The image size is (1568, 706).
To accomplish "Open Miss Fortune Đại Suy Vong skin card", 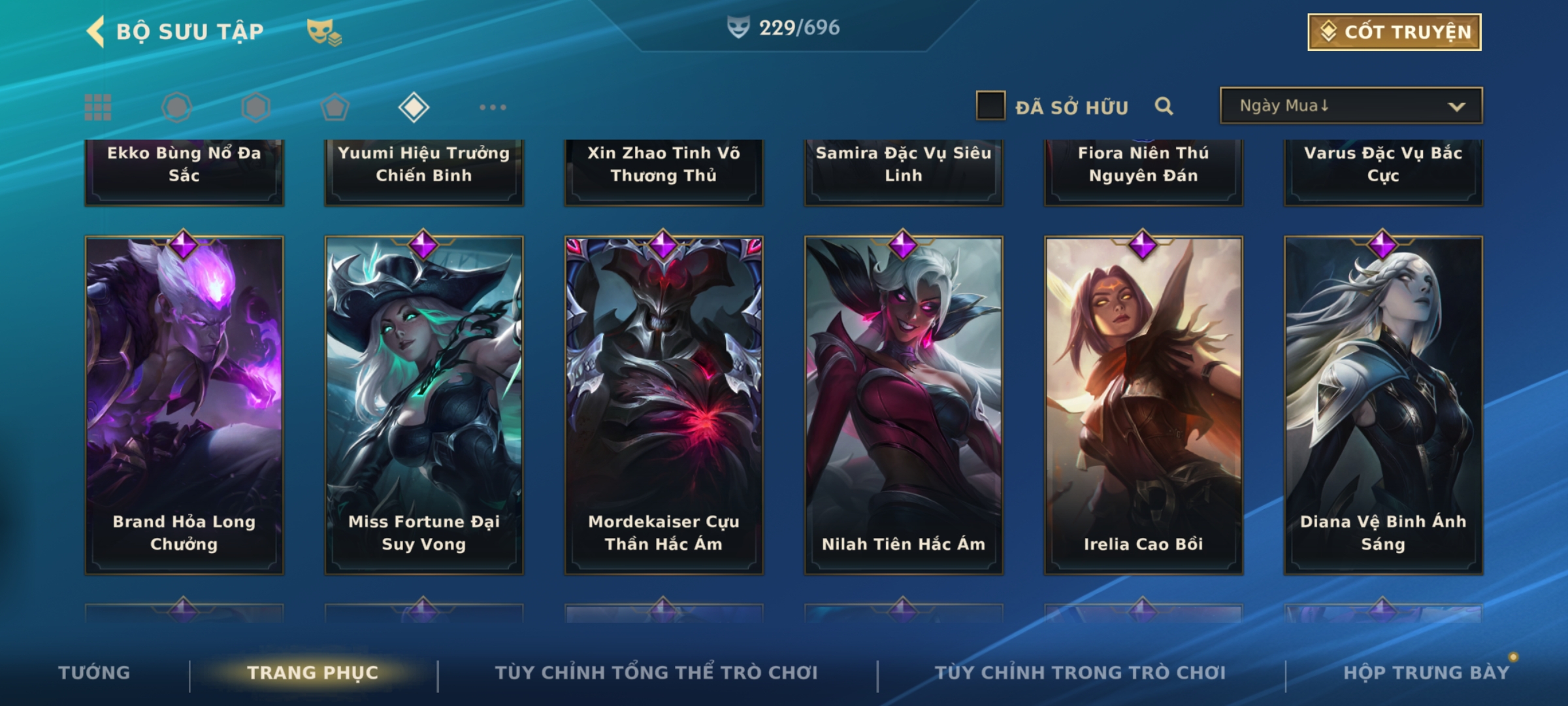I will coord(424,405).
